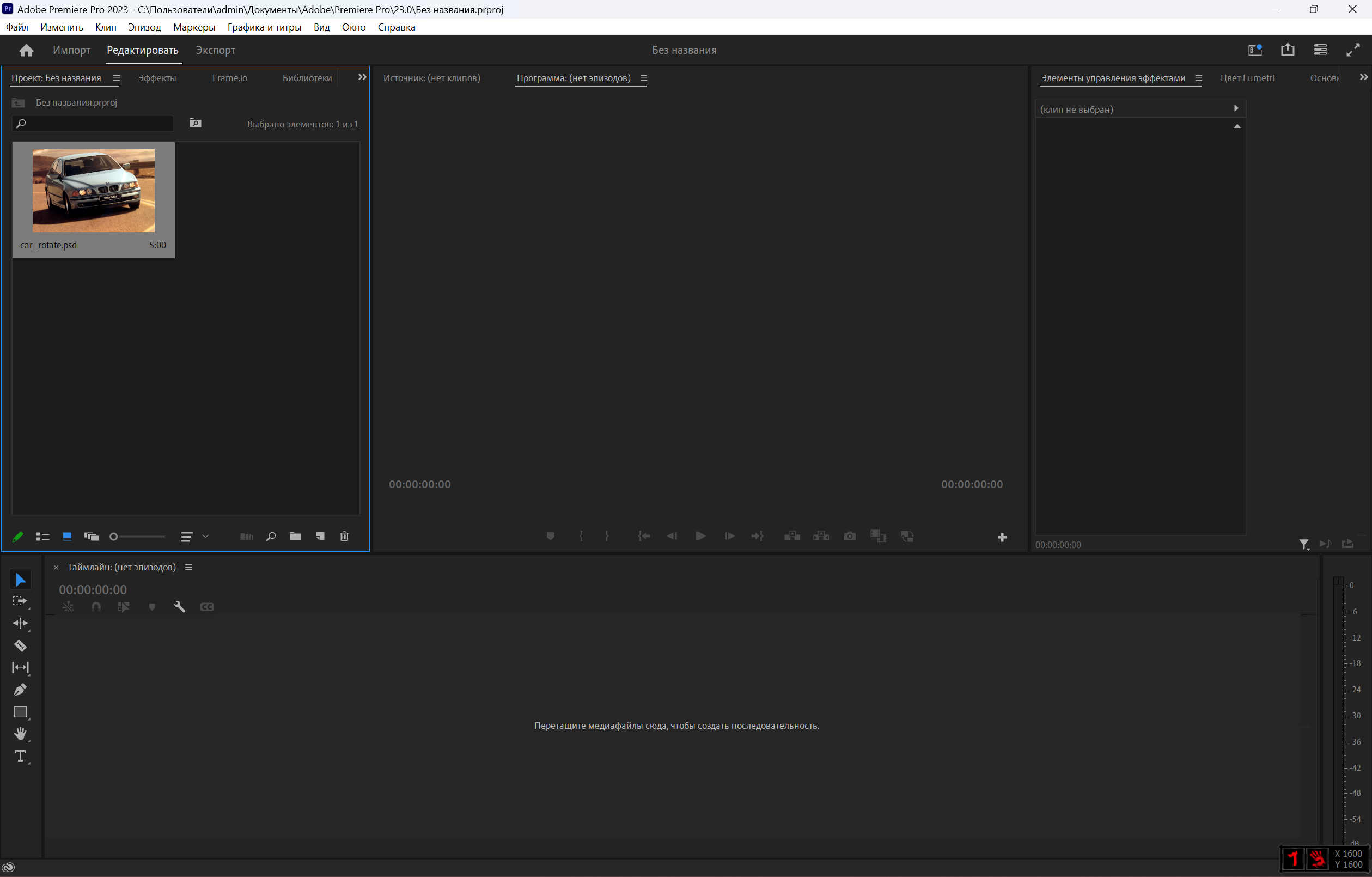Expand hidden tabs chevron in Project panel group
Image resolution: width=1372 pixels, height=877 pixels.
[x=362, y=77]
